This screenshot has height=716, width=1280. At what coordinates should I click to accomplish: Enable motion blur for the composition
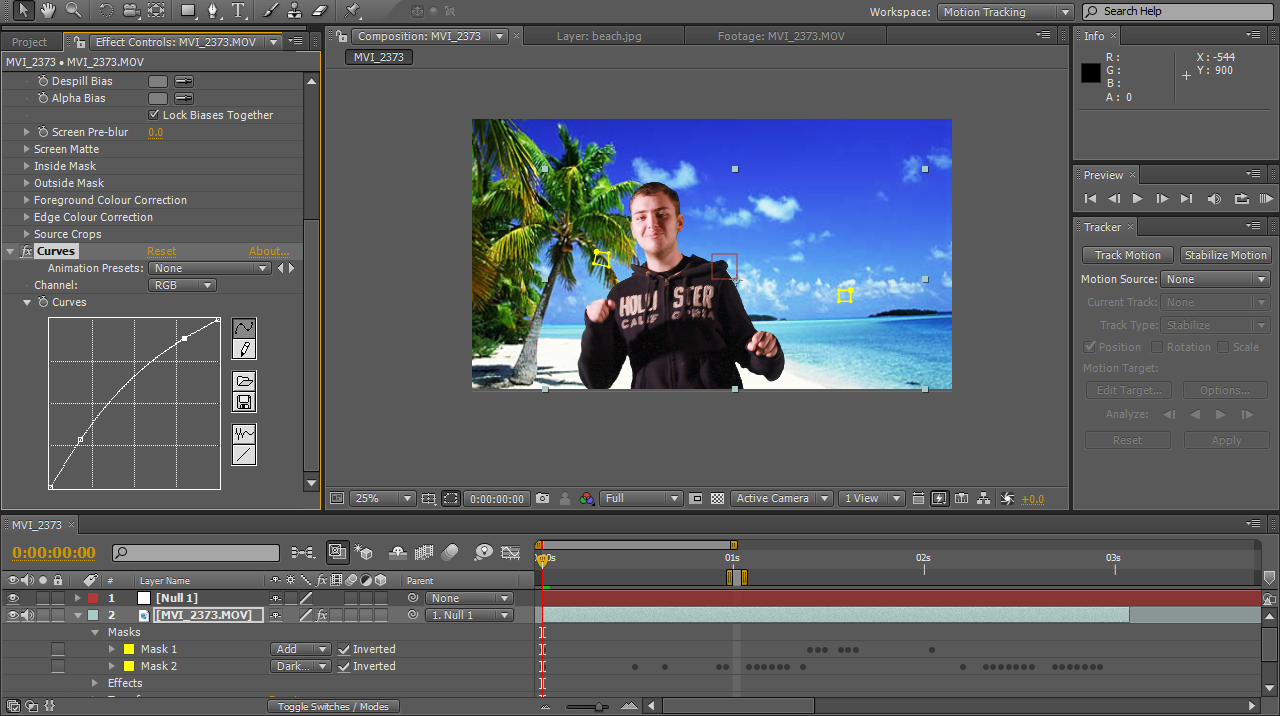(x=449, y=552)
